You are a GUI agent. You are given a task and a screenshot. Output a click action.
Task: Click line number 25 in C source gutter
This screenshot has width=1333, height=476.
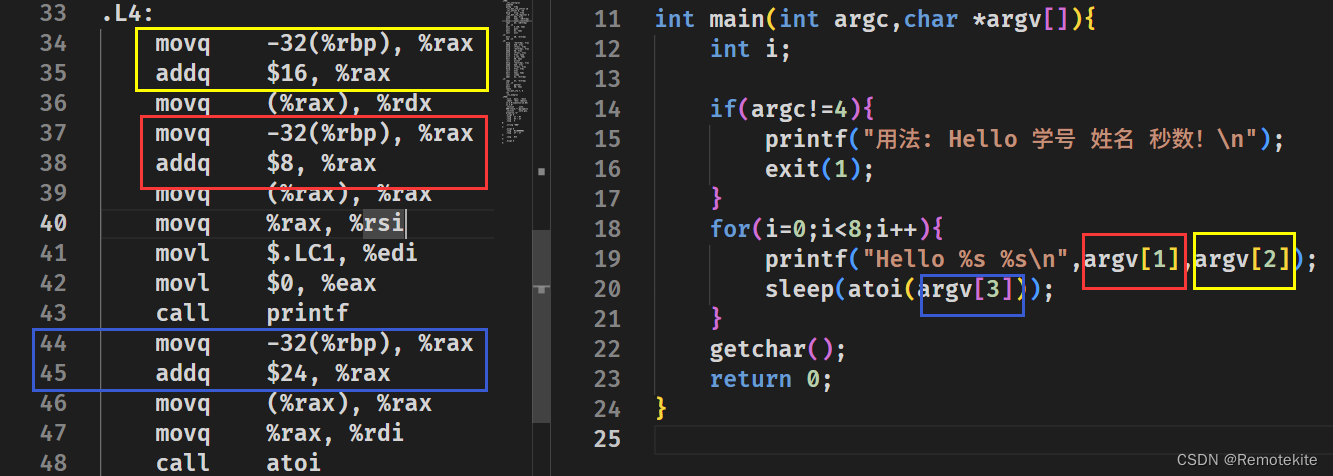[607, 439]
